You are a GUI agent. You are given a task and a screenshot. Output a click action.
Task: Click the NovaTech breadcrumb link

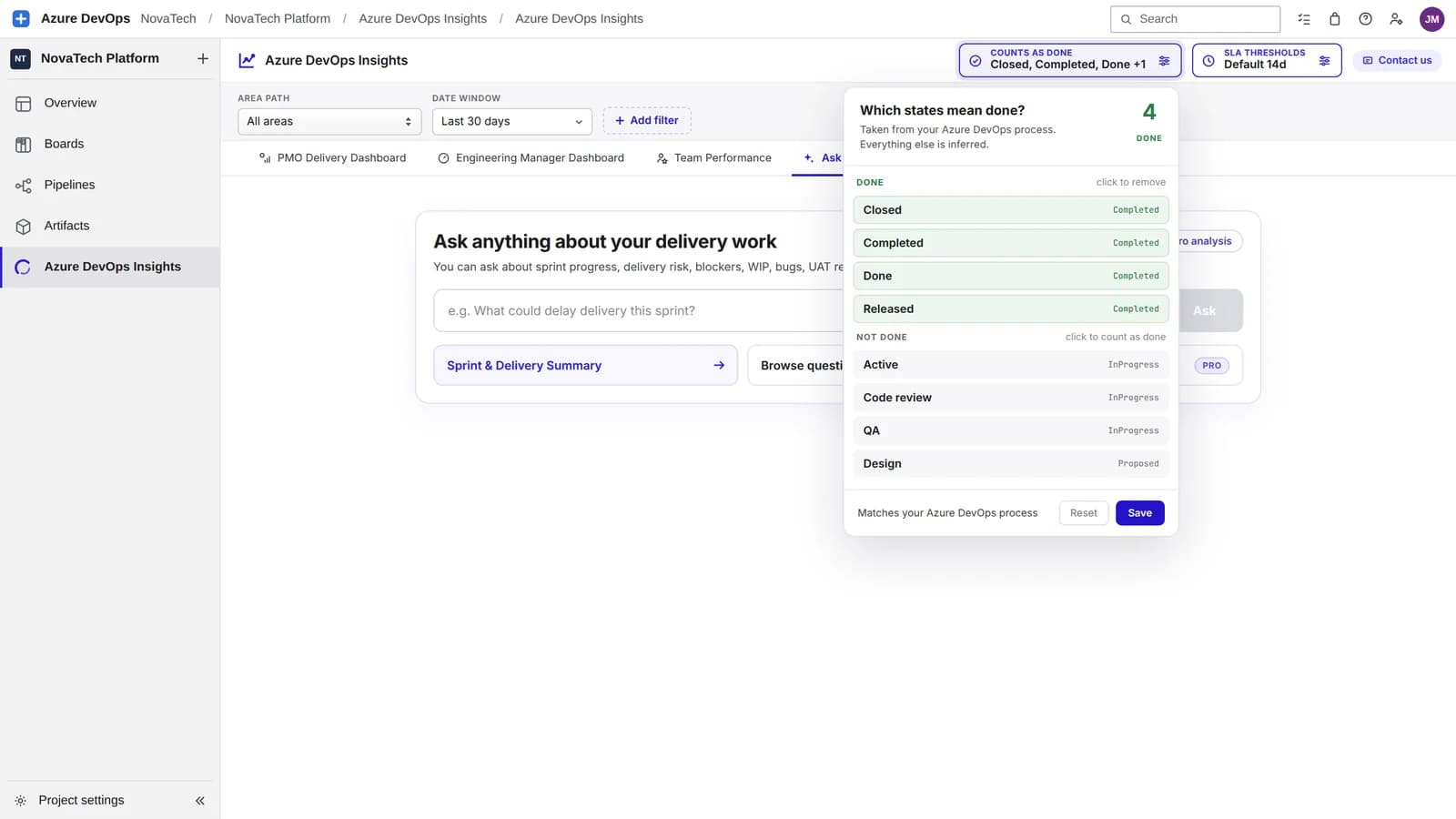pyautogui.click(x=168, y=19)
